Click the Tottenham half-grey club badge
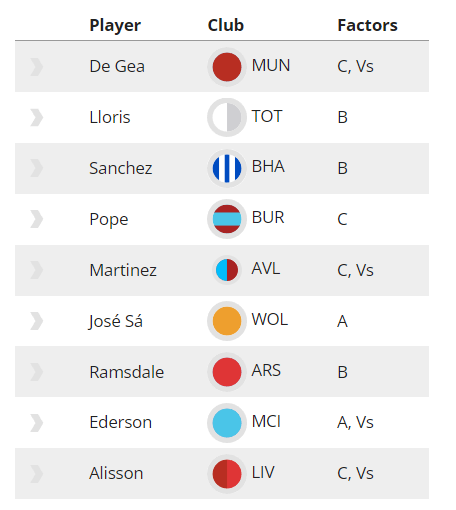 [x=227, y=117]
